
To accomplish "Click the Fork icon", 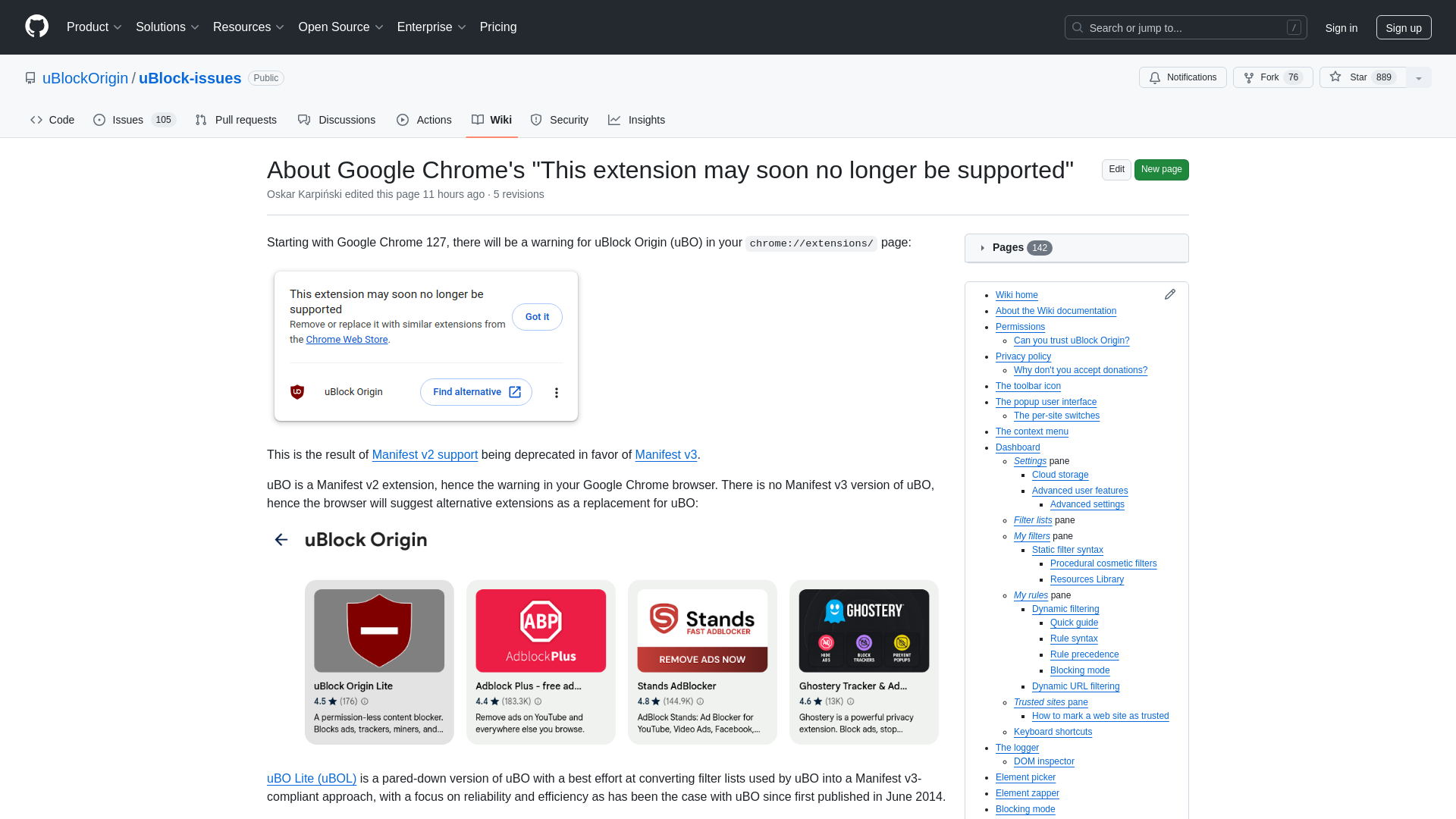I will (1249, 77).
